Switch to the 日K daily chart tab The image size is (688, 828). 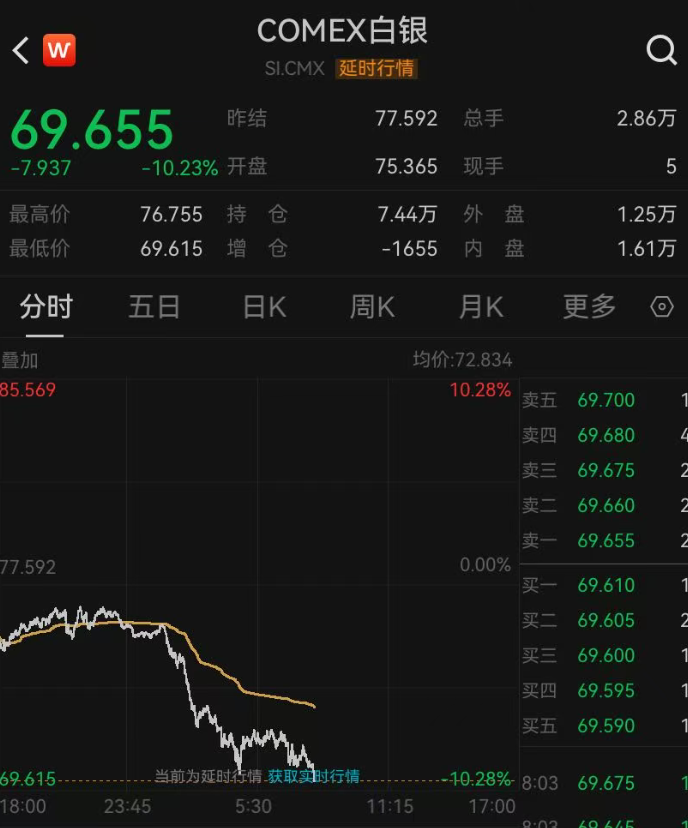click(264, 307)
